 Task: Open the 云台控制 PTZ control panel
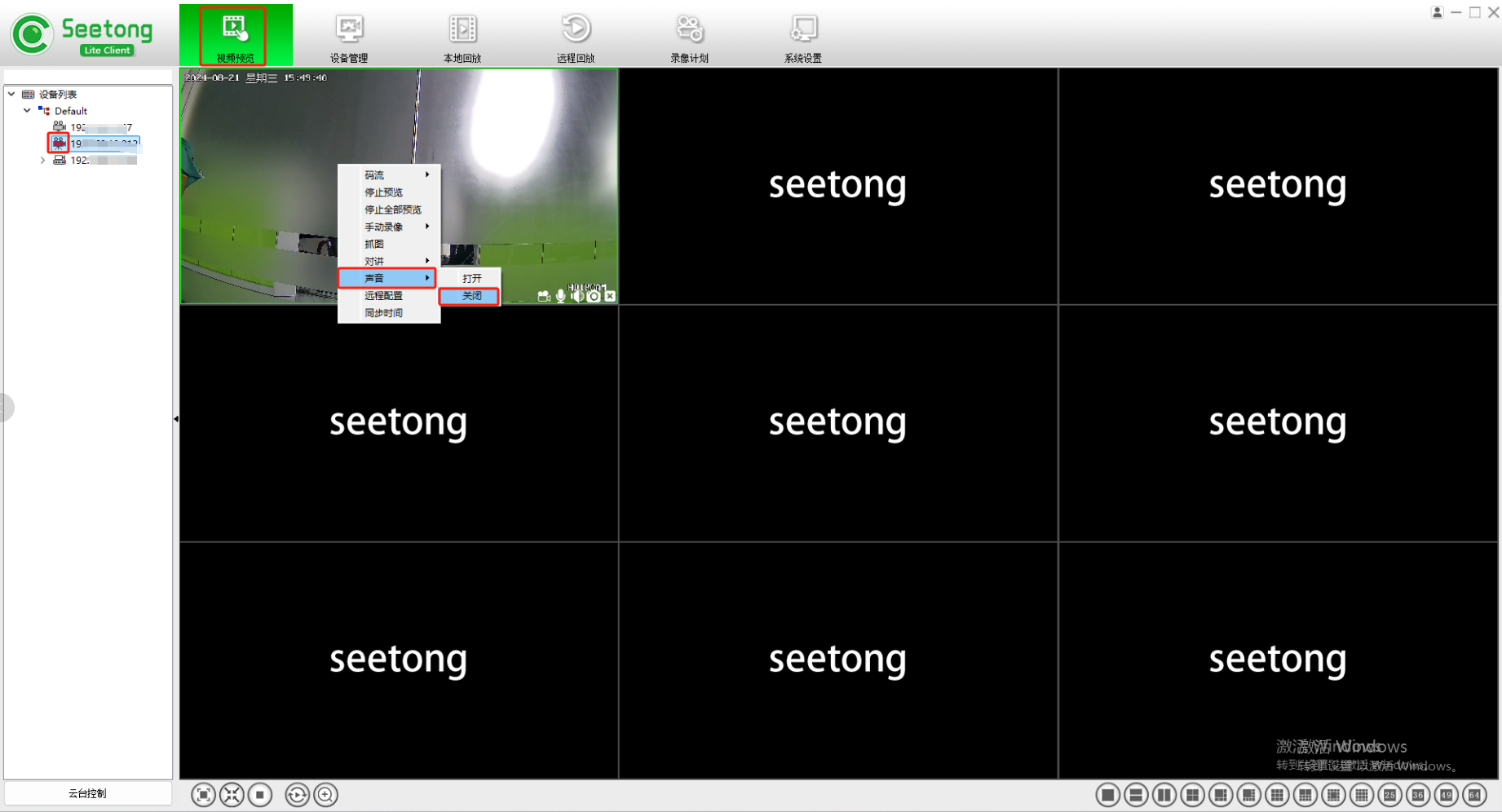click(87, 793)
